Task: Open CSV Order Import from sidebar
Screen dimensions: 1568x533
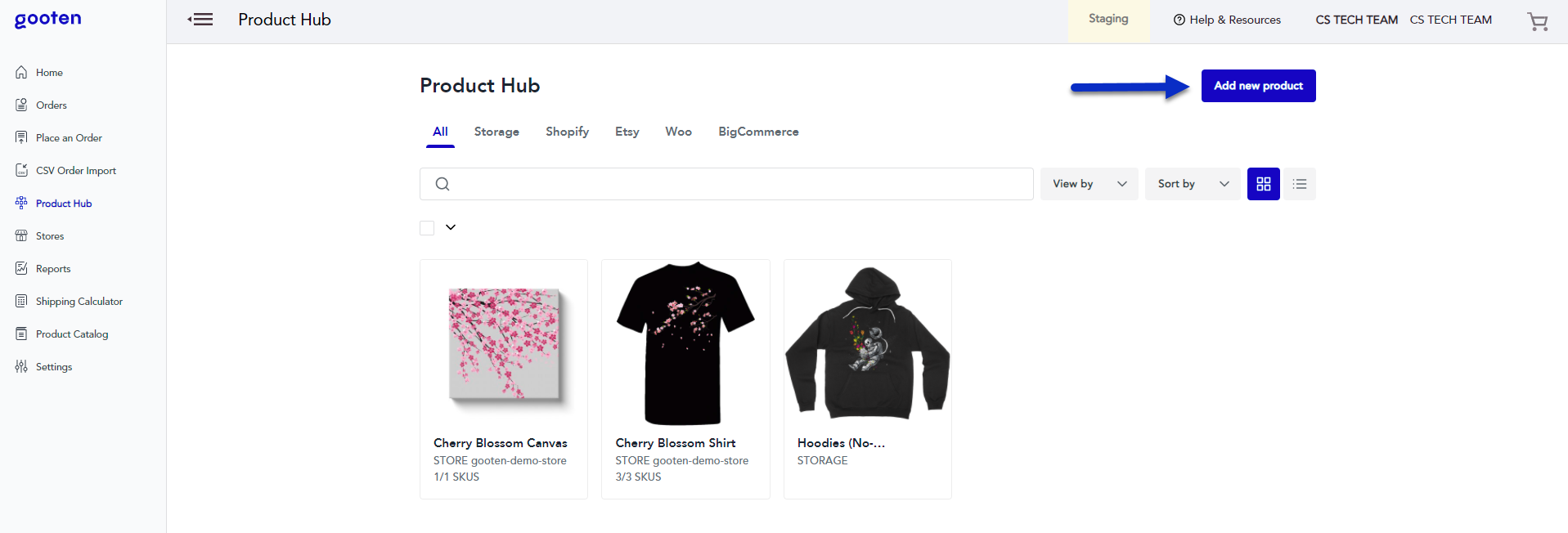Action: pyautogui.click(x=22, y=170)
